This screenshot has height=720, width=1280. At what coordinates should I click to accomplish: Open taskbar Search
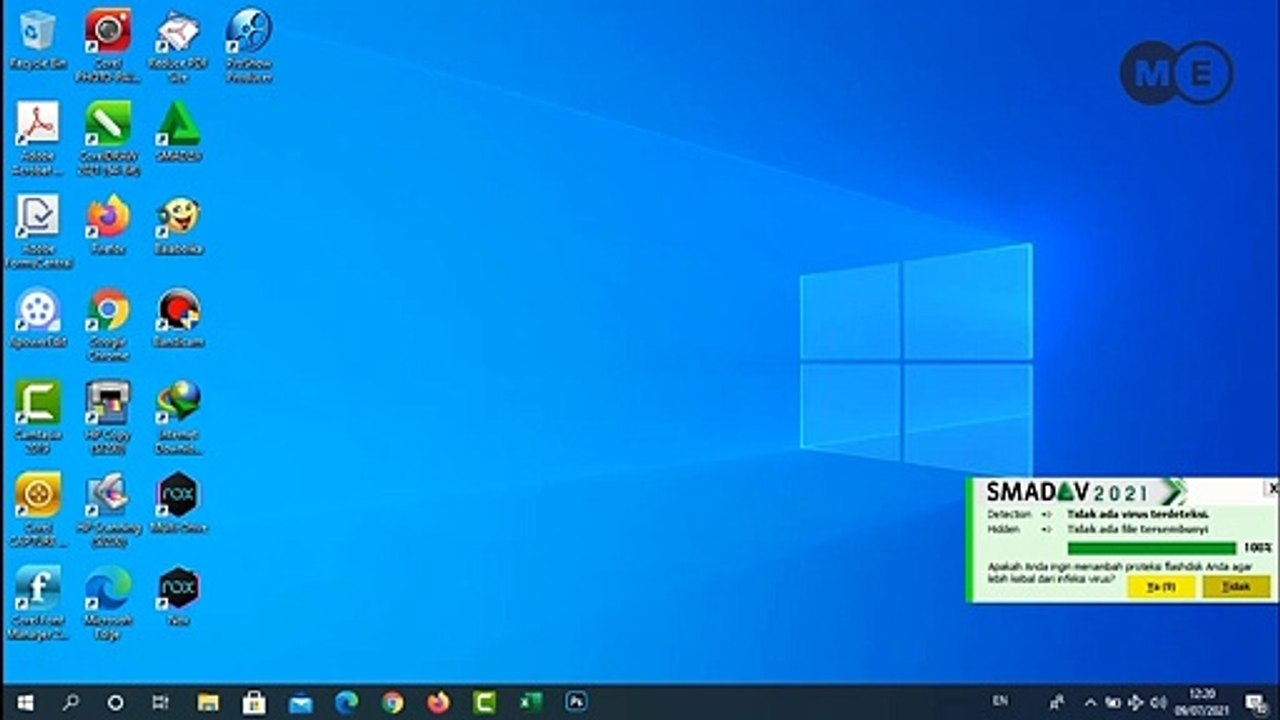[70, 702]
